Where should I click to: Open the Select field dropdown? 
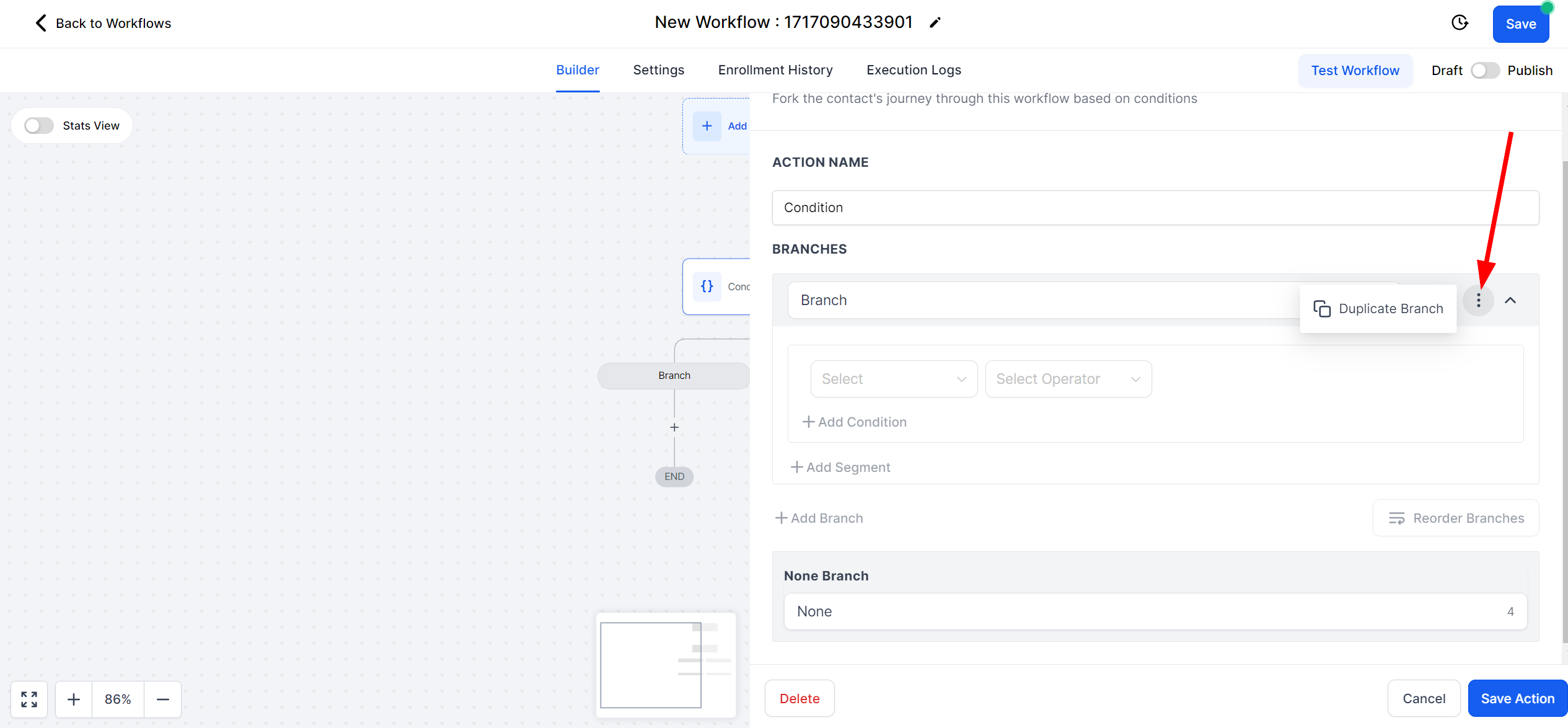pos(893,379)
